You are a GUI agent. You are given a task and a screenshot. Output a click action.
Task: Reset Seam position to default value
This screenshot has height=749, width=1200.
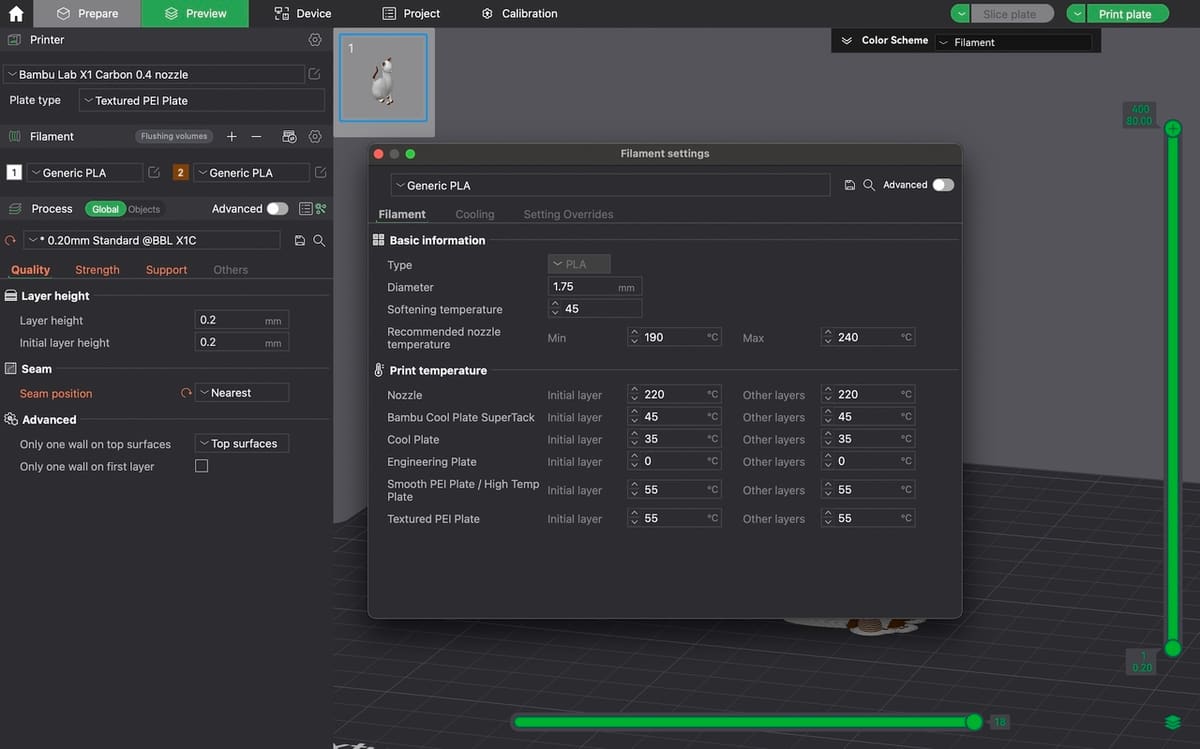point(186,393)
